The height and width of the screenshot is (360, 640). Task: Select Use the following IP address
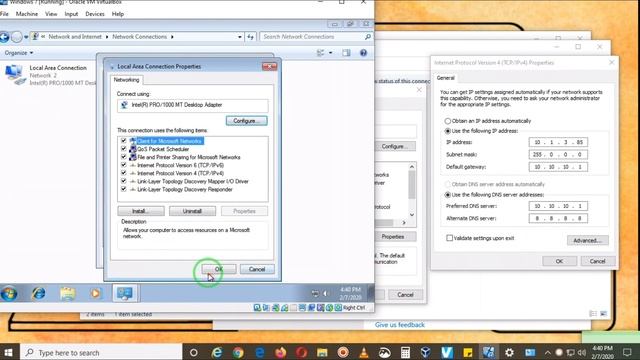[448, 131]
